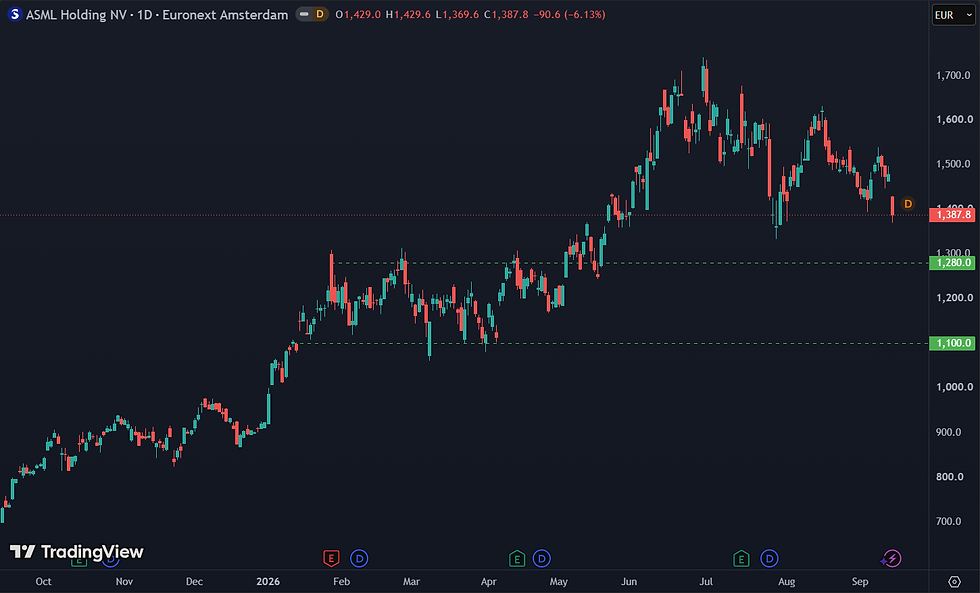Image resolution: width=980 pixels, height=593 pixels.
Task: Select the red 1,387.8 current price label
Action: (952, 214)
